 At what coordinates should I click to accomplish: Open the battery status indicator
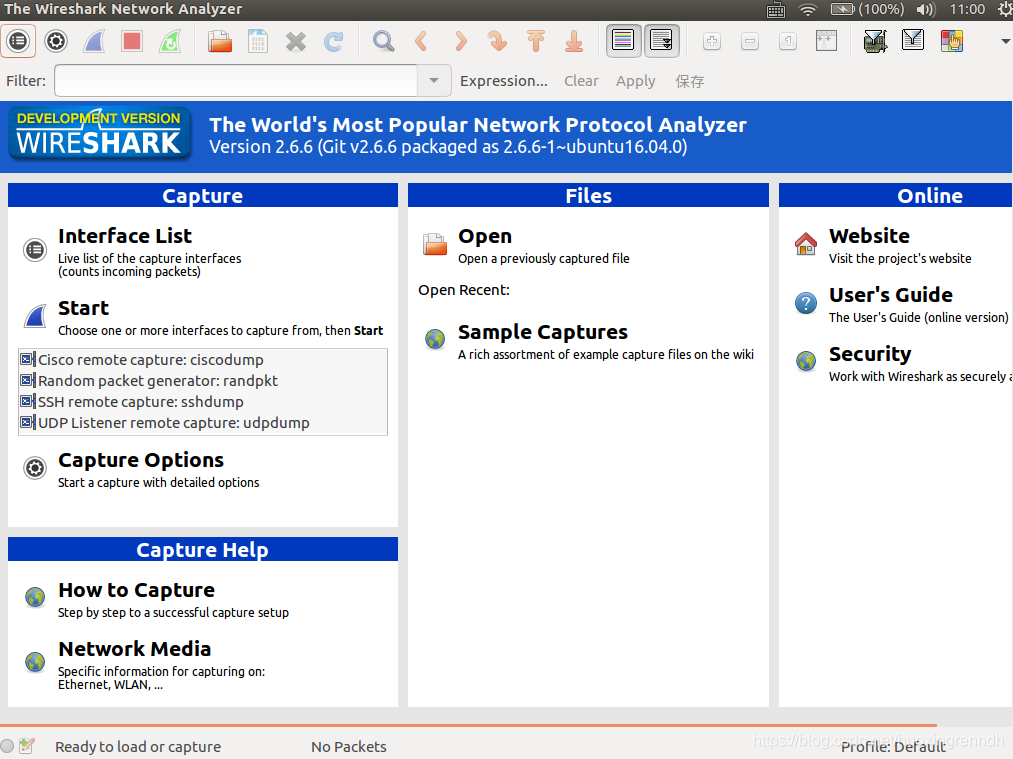tap(867, 9)
